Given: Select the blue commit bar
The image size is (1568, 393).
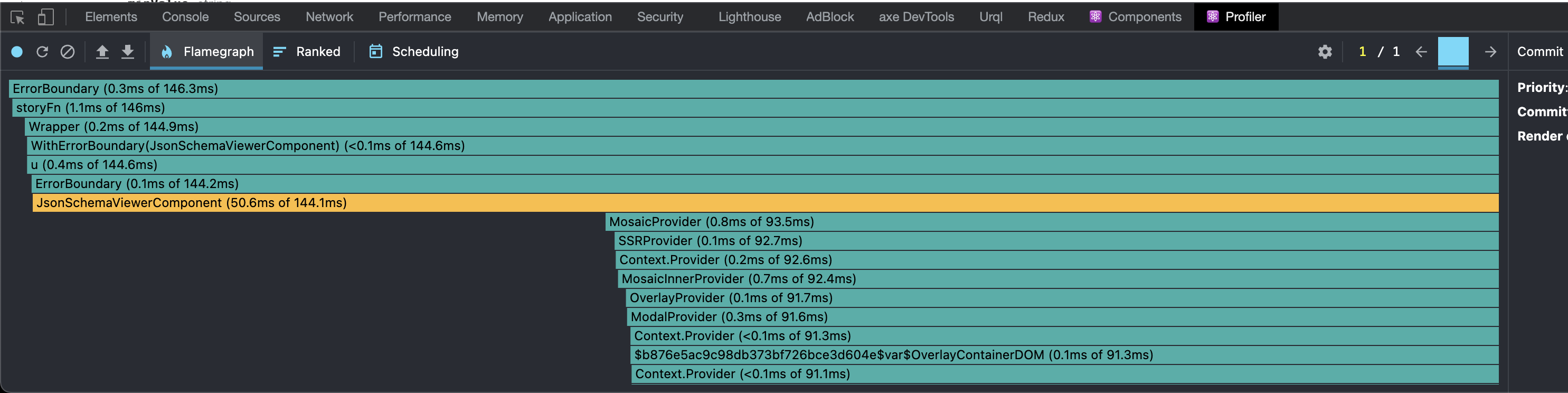Looking at the screenshot, I should click(x=1453, y=52).
